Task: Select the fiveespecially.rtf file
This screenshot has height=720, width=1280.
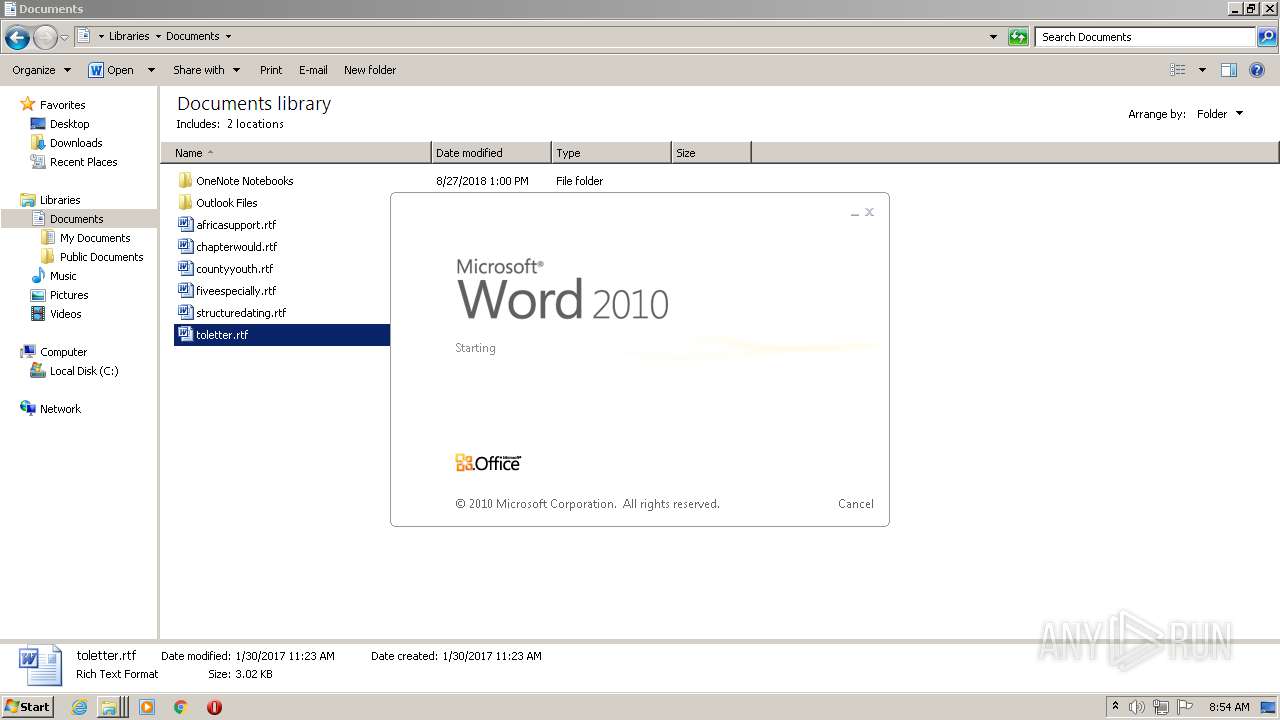Action: point(236,291)
